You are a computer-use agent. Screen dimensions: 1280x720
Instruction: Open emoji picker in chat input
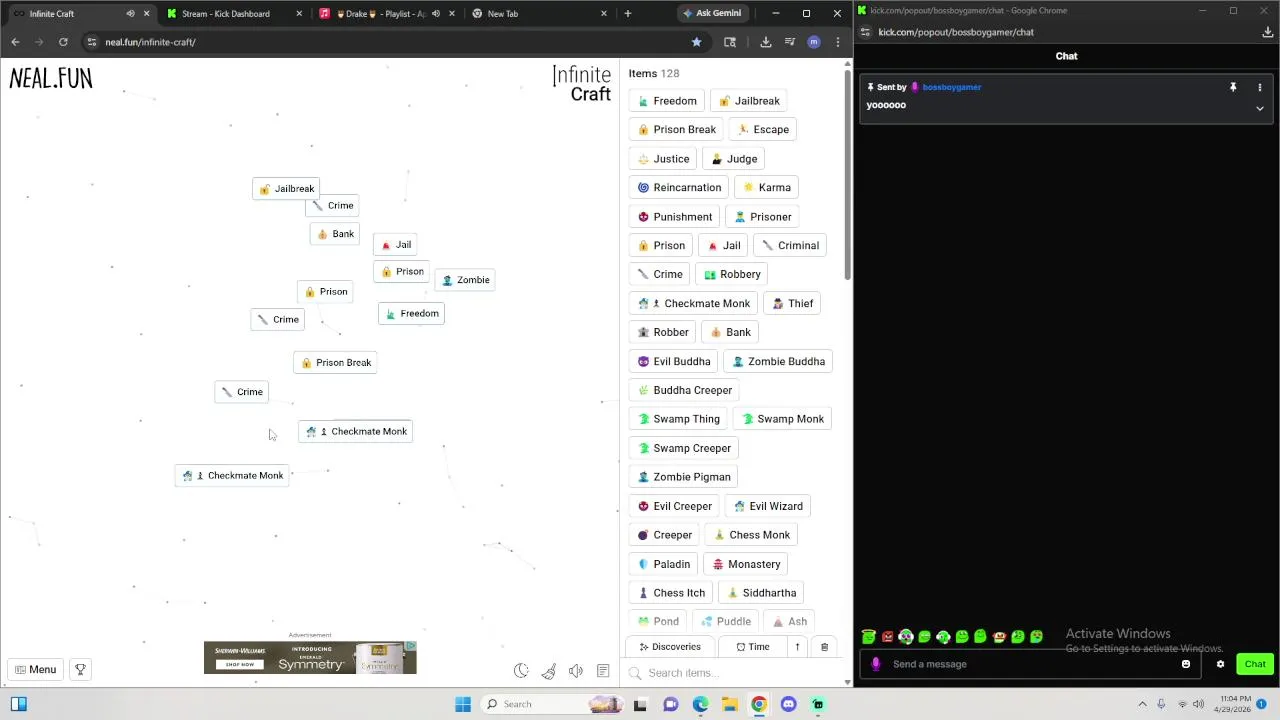(x=1186, y=665)
